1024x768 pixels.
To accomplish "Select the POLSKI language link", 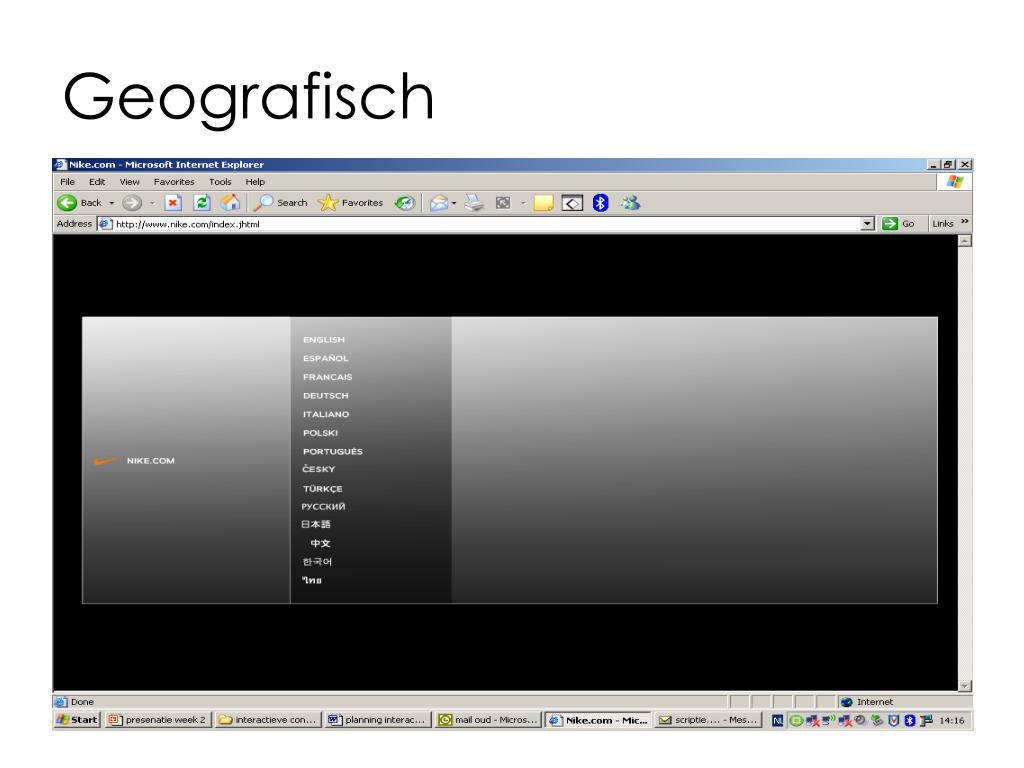I will click(321, 433).
